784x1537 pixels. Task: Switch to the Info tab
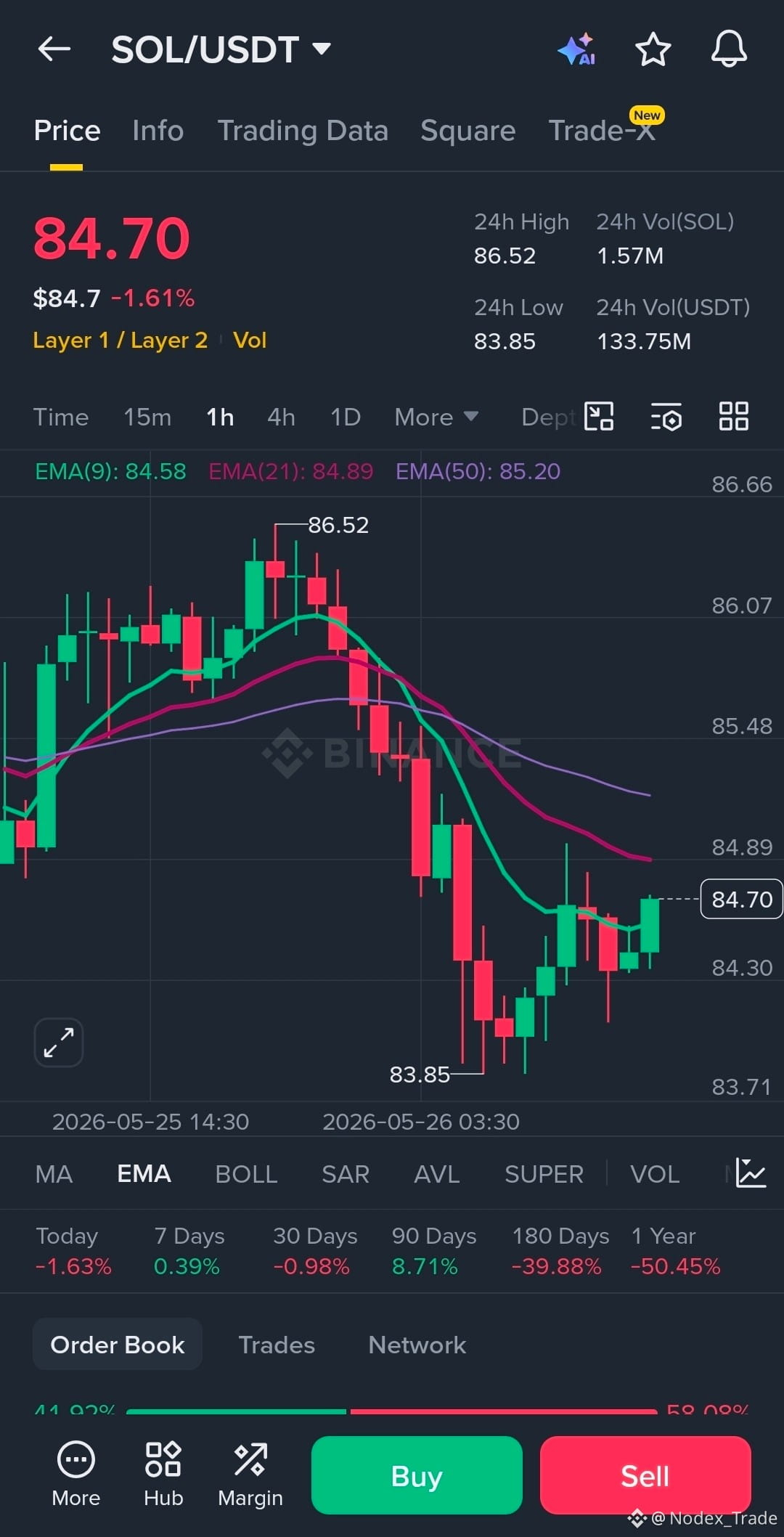(x=158, y=131)
